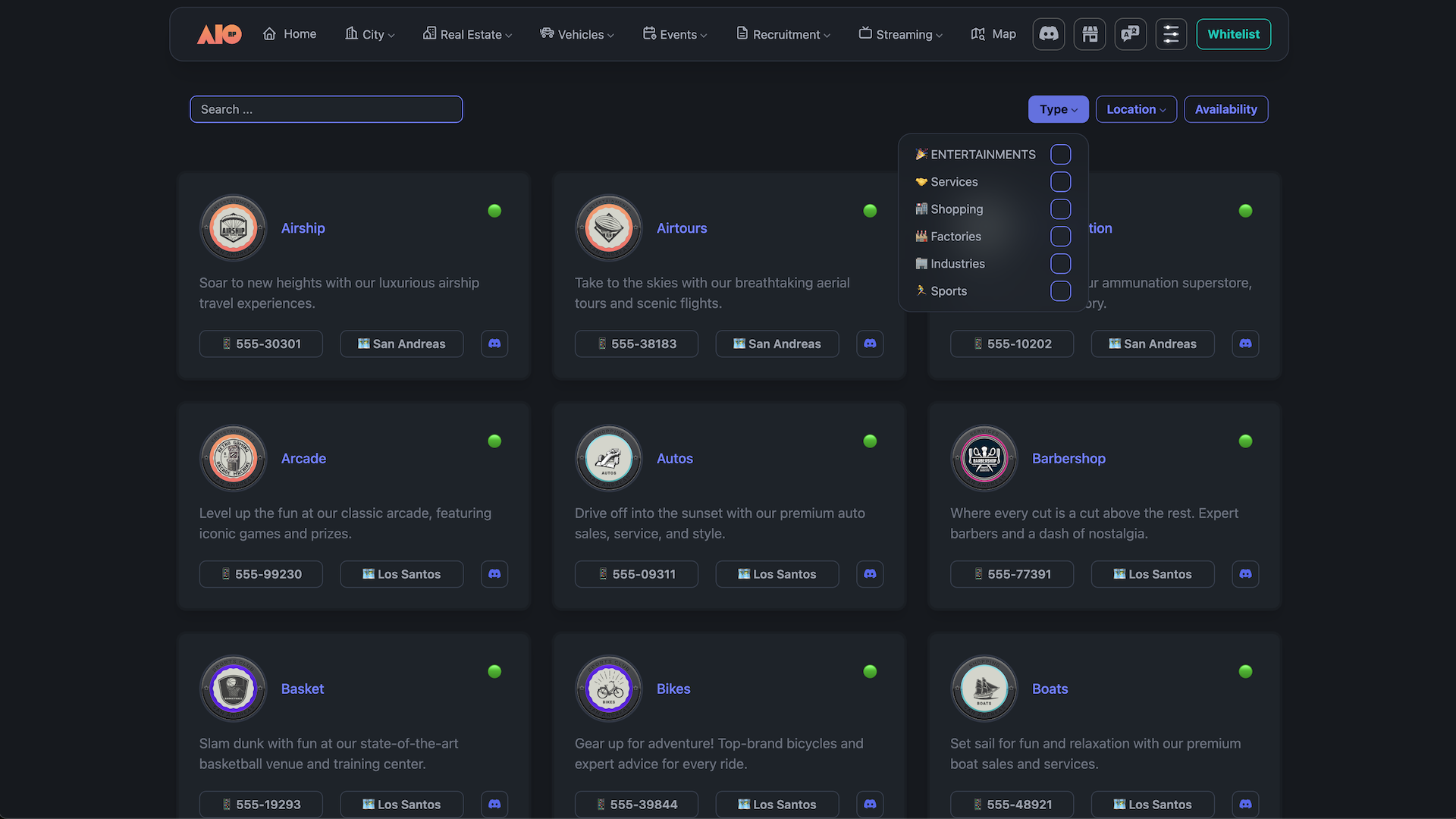Collapse the Type filter dropdown
This screenshot has width=1456, height=819.
[x=1058, y=109]
